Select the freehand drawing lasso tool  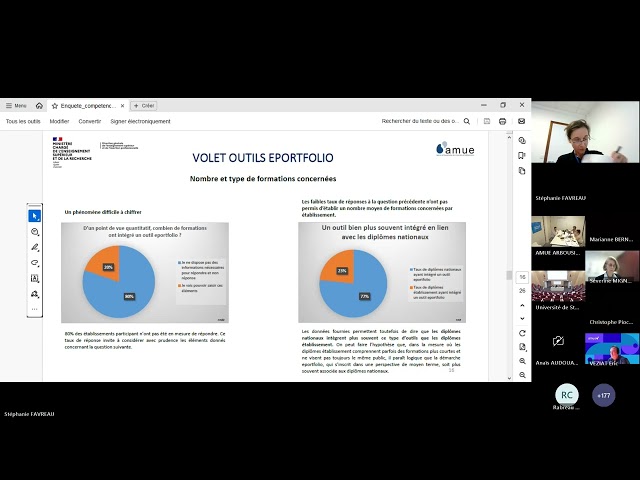35,263
